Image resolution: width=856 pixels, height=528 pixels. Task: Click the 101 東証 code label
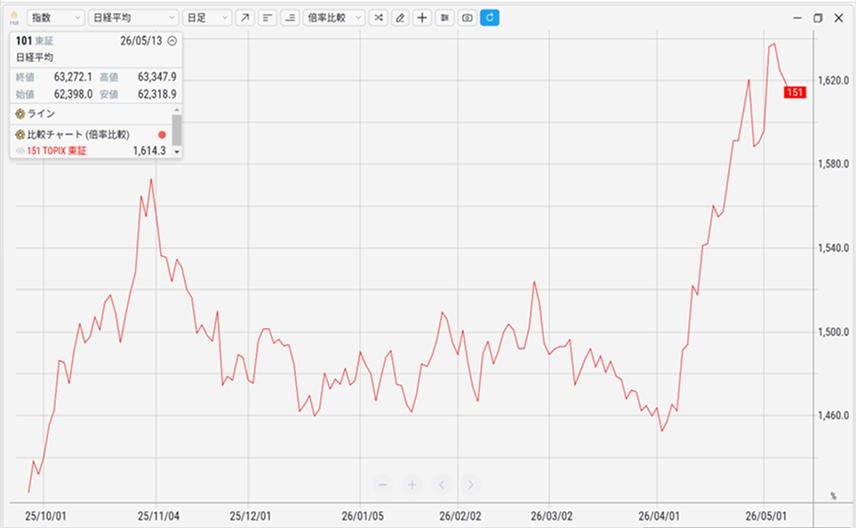pyautogui.click(x=34, y=41)
